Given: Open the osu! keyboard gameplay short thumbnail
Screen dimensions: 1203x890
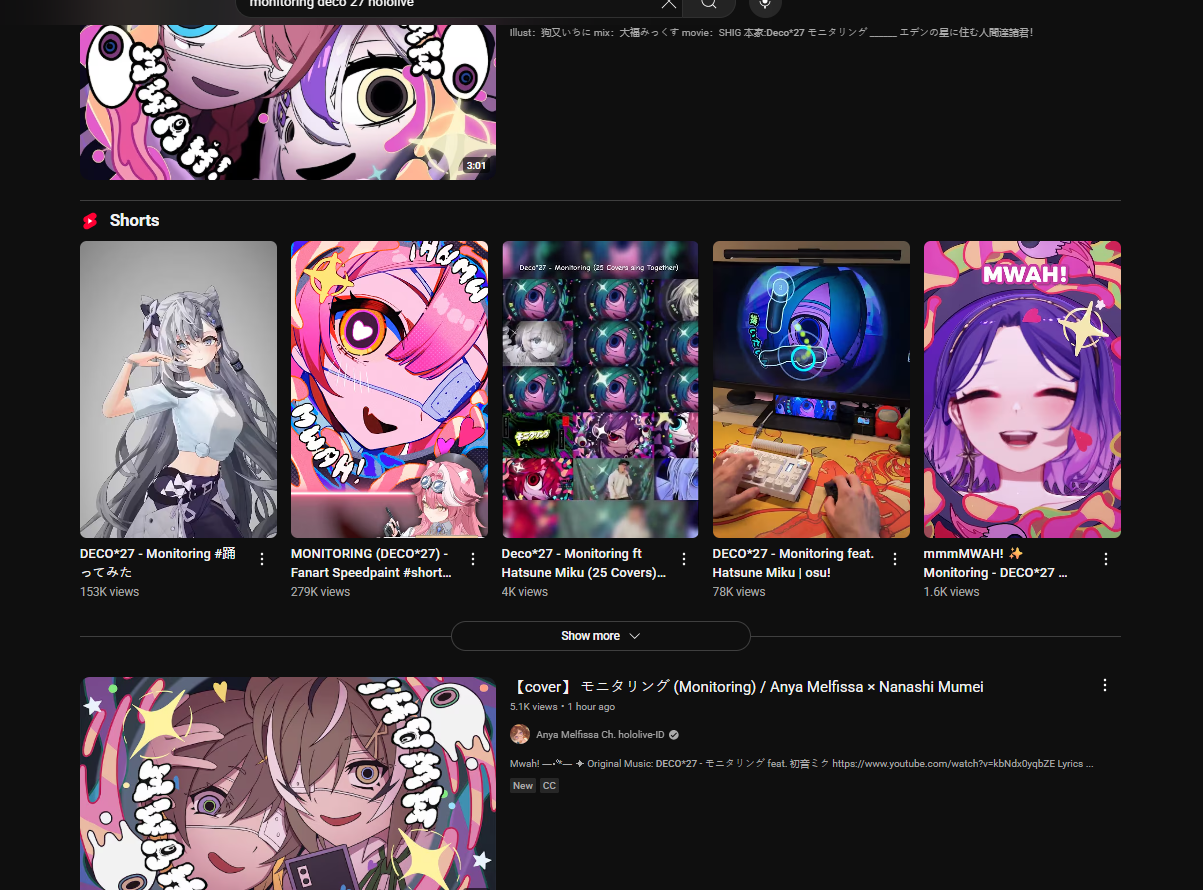Looking at the screenshot, I should click(x=811, y=389).
